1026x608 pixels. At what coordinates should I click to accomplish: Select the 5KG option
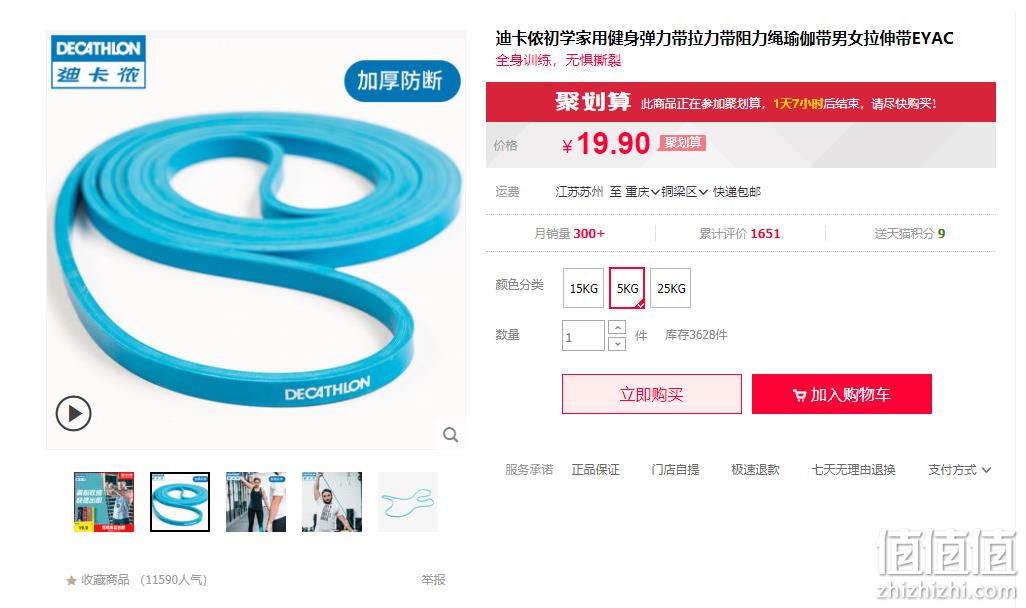click(x=627, y=288)
